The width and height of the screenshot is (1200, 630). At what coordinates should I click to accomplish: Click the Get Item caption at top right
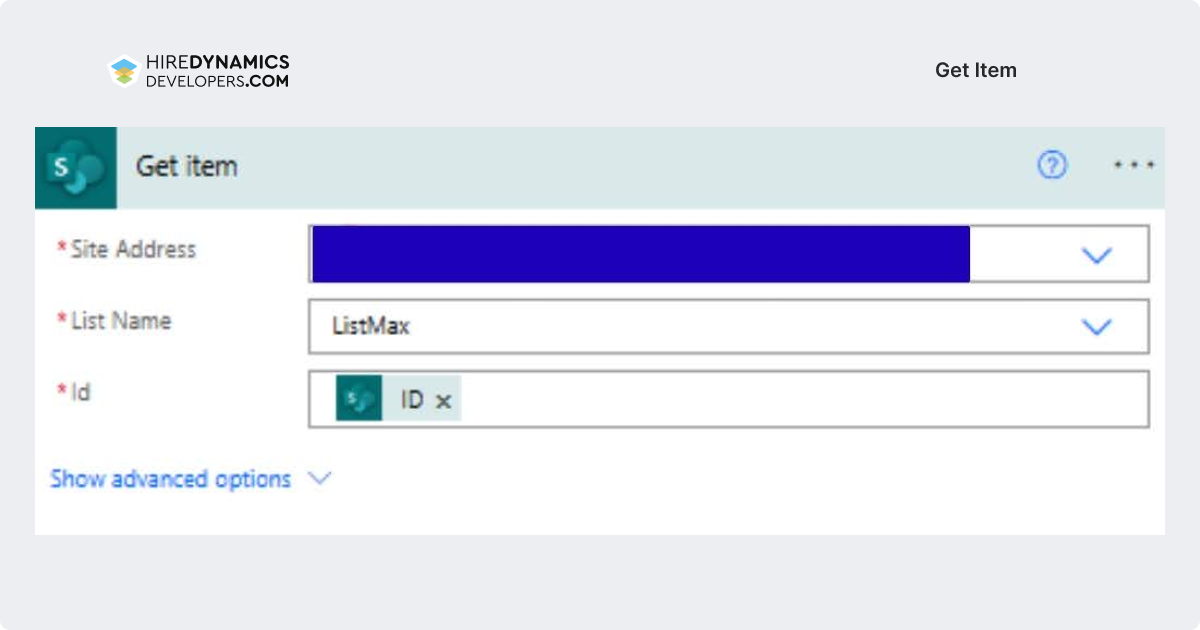pos(976,70)
